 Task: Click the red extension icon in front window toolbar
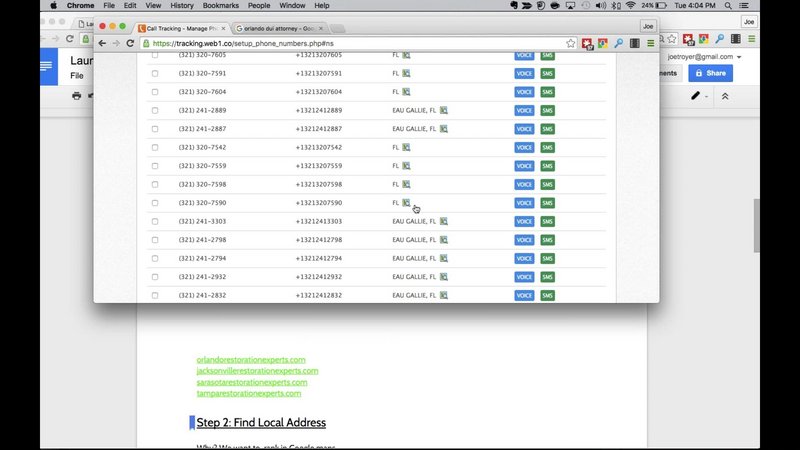point(587,44)
